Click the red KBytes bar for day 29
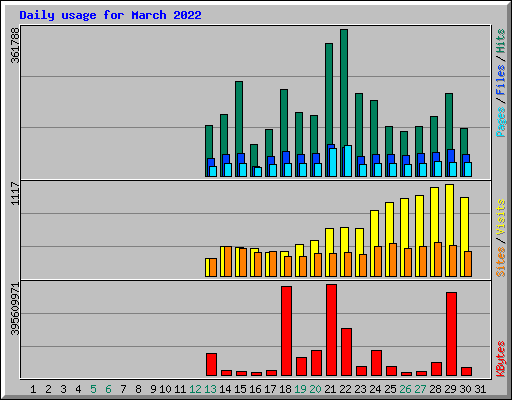The image size is (512, 400). [451, 334]
